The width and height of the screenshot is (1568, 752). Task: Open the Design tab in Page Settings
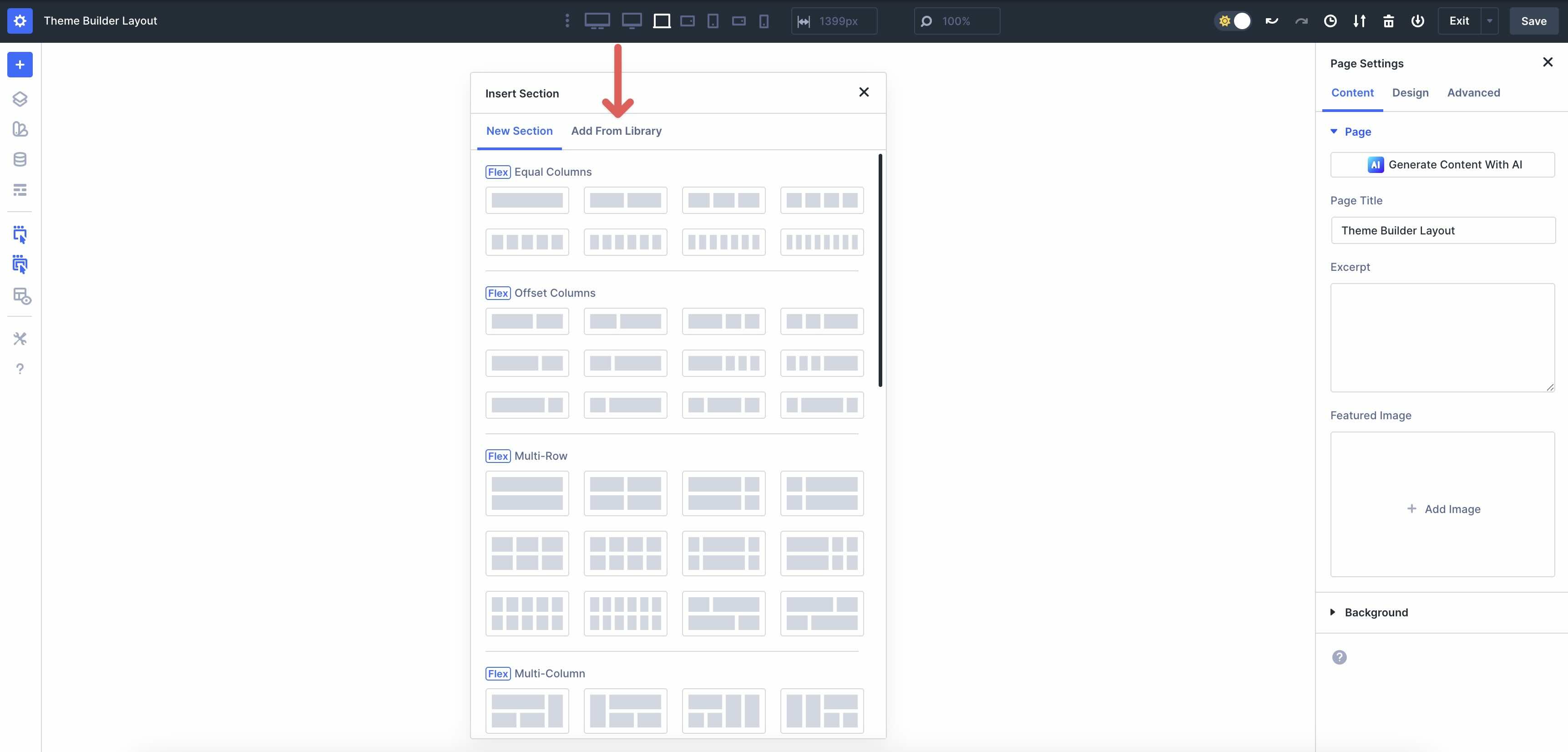point(1410,92)
